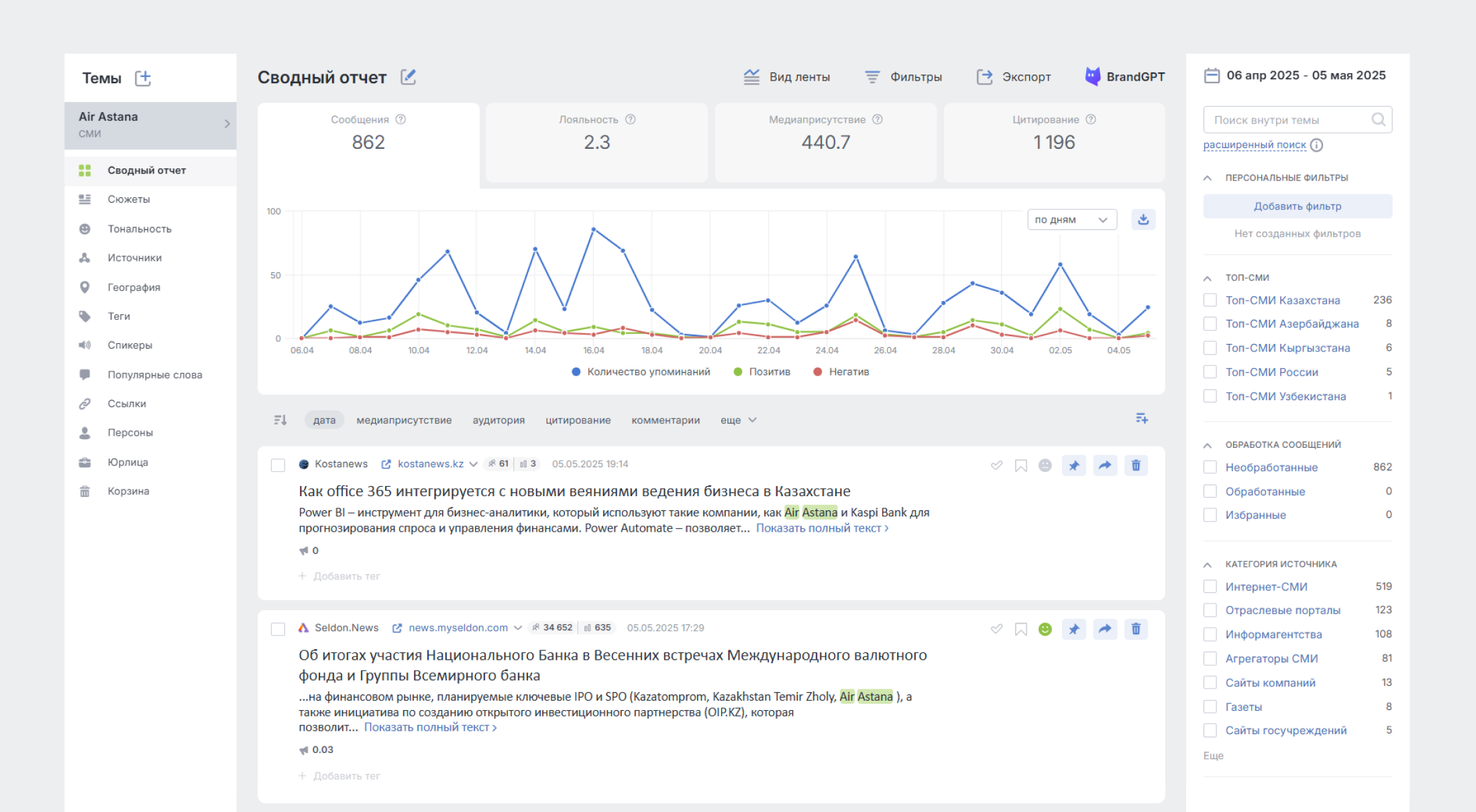The height and width of the screenshot is (812, 1476).
Task: Show the Лояльность help tooltip icon
Action: [630, 119]
